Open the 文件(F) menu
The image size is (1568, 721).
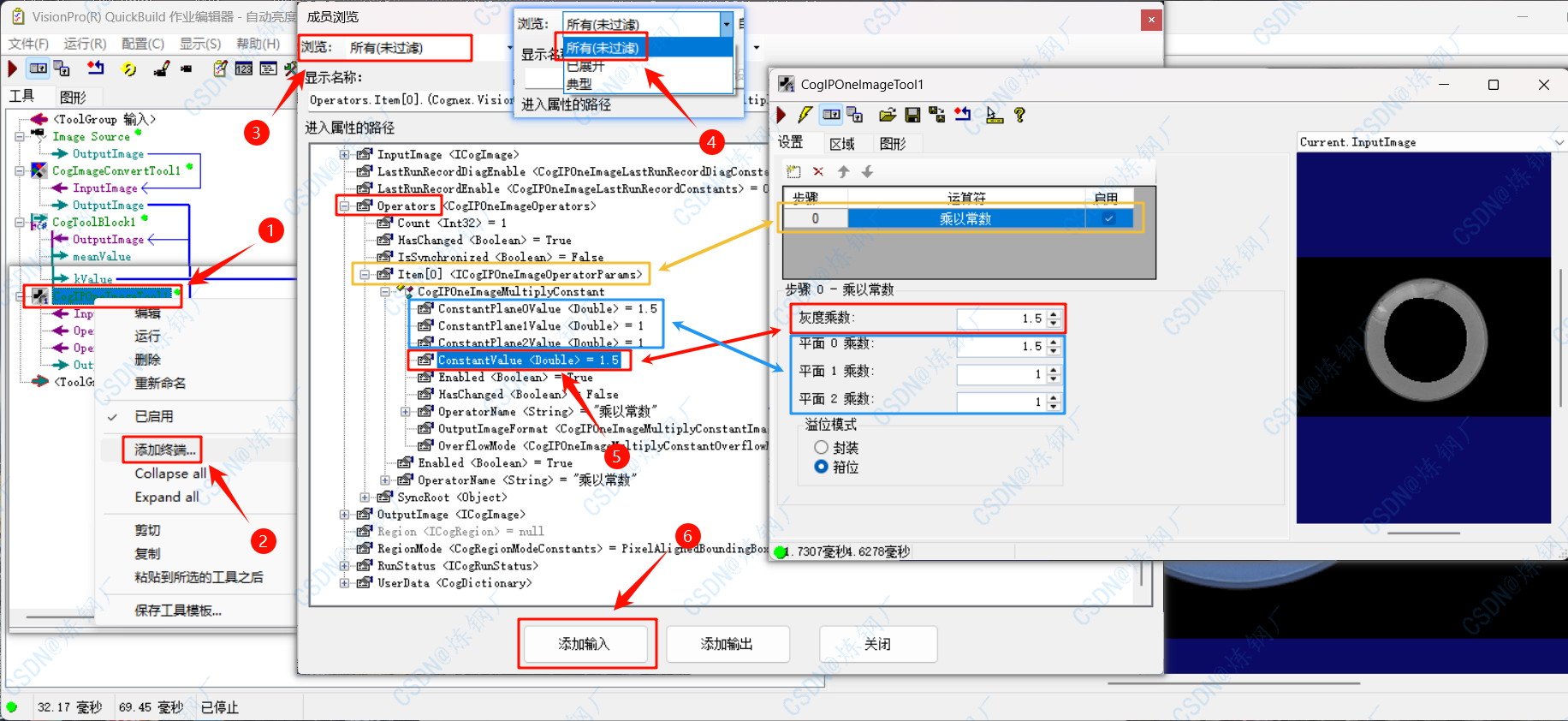28,44
